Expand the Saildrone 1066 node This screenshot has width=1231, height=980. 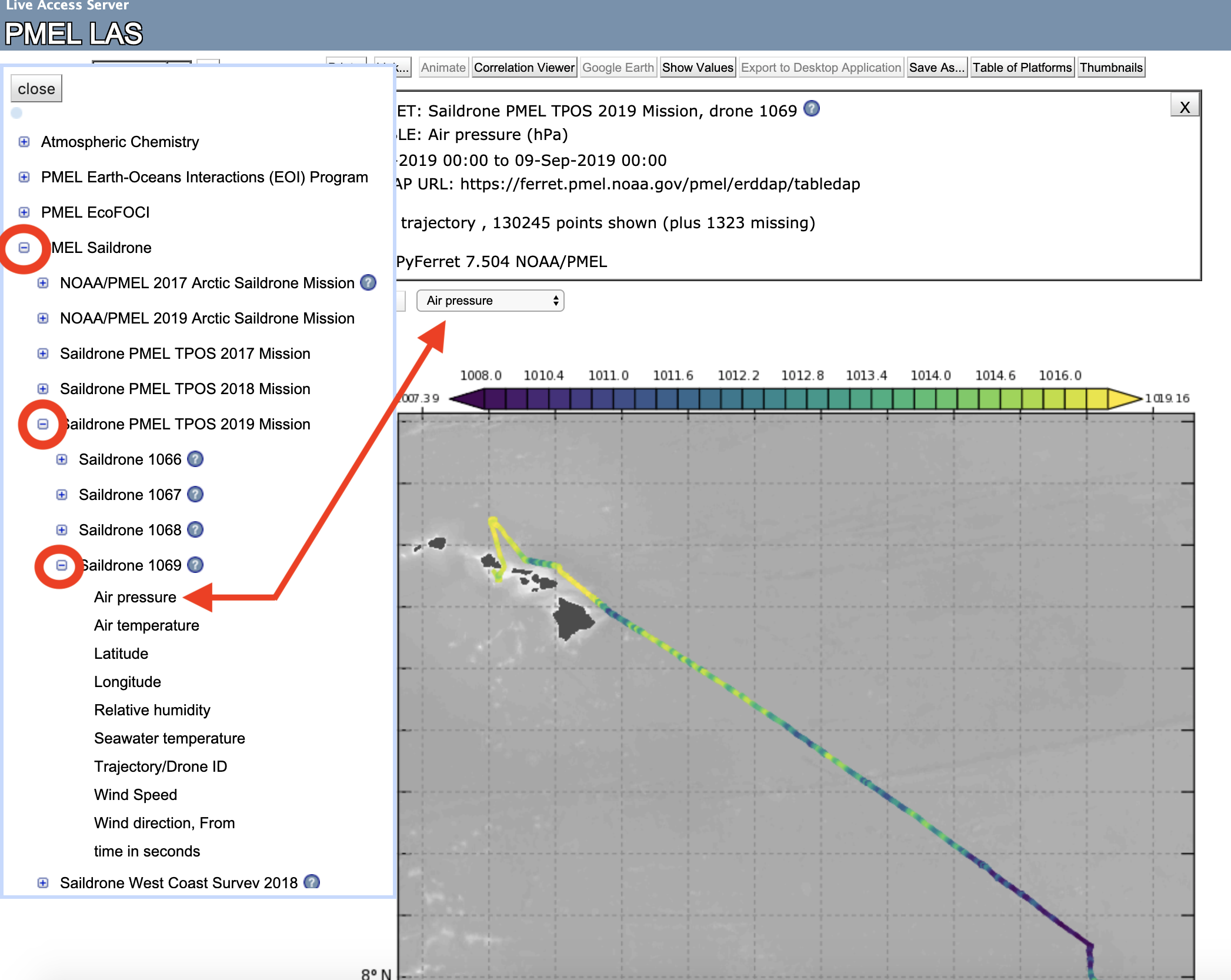click(x=62, y=459)
